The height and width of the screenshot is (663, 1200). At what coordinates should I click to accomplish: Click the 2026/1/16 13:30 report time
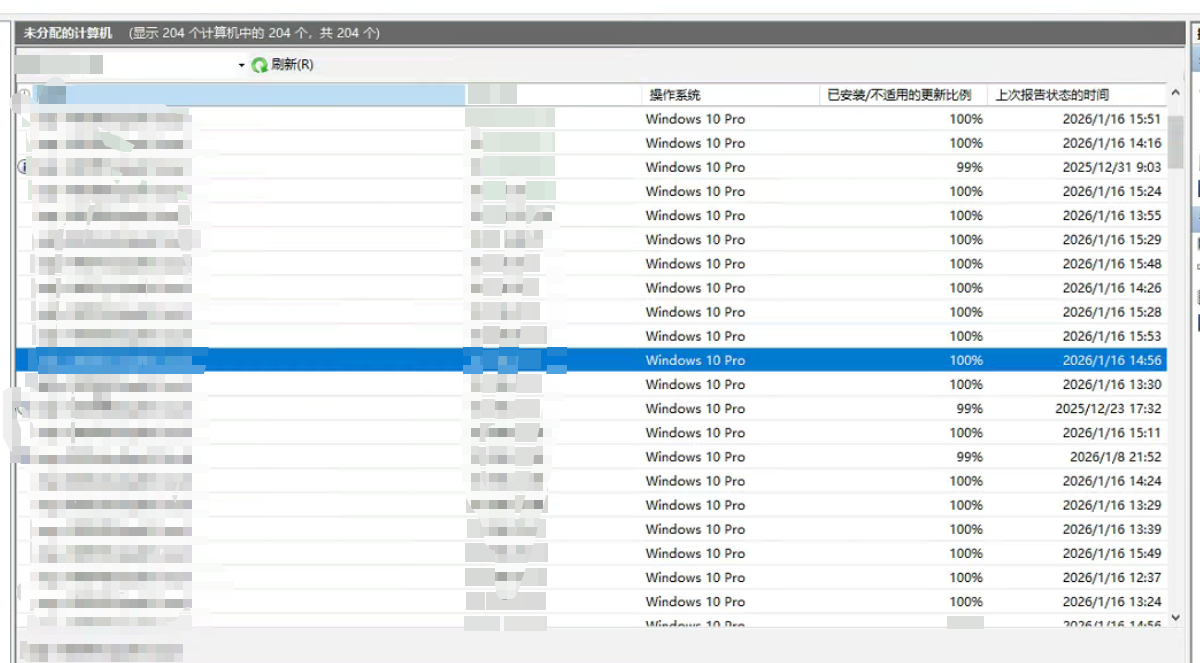pyautogui.click(x=1112, y=384)
